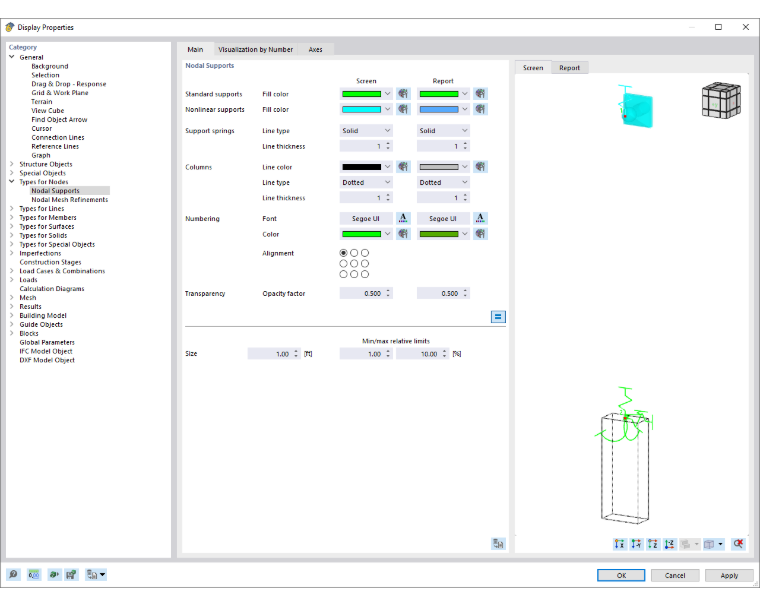760x606 pixels.
Task: Open the help icon in the bottom toolbar
Action: pos(13,574)
